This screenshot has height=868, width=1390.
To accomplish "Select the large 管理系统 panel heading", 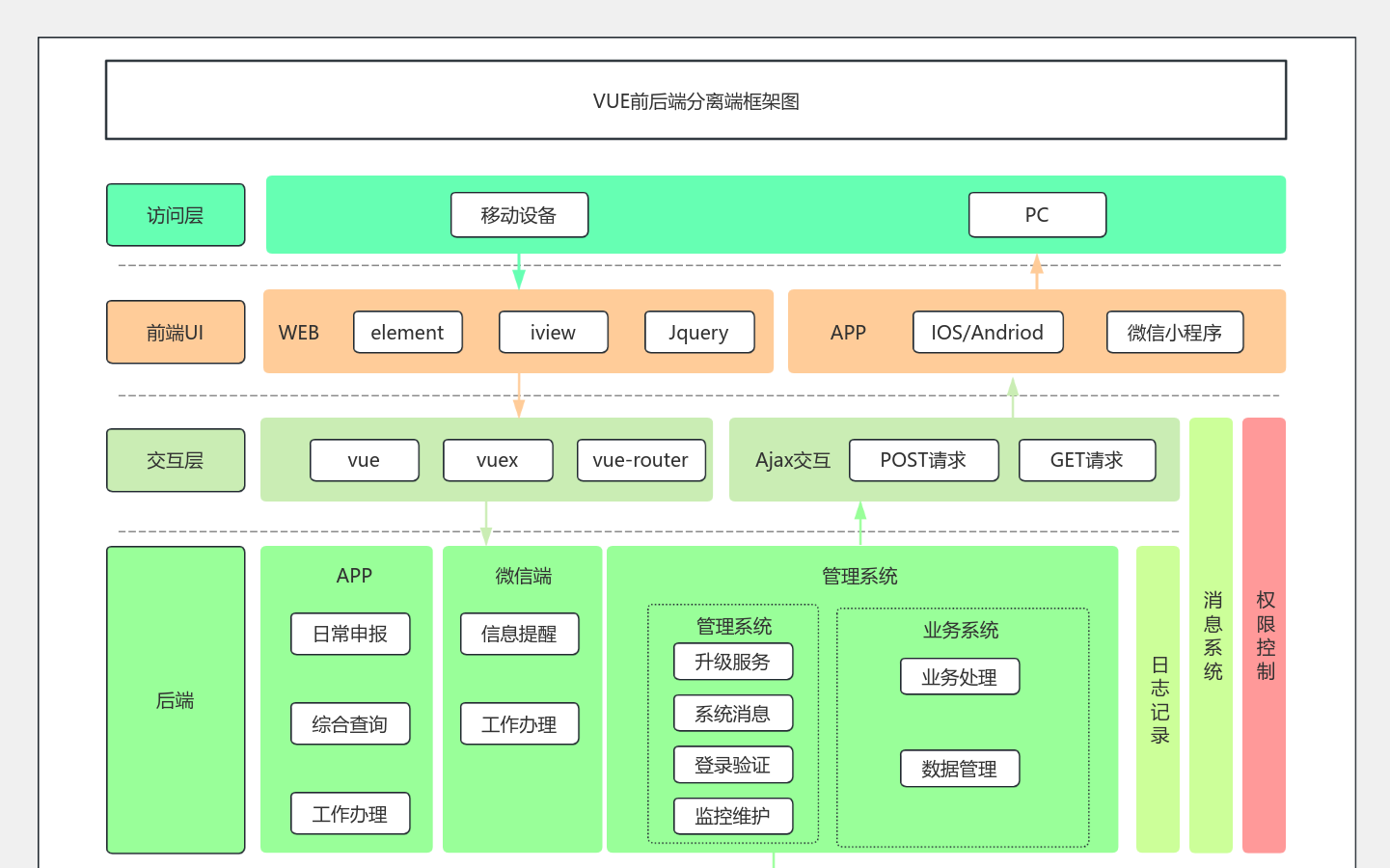I will [859, 576].
